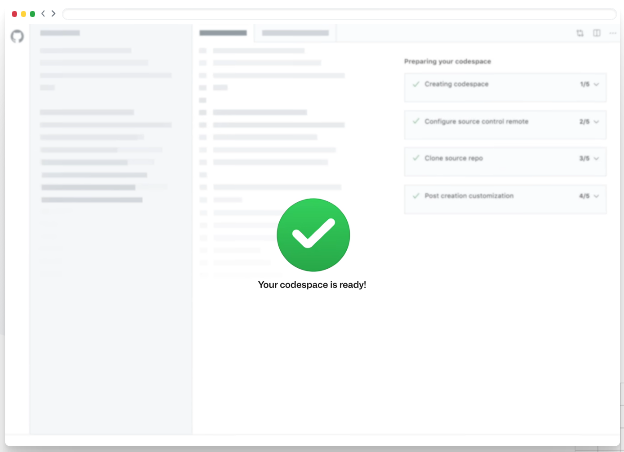Screen dimensions: 624x452
Task: Open the more actions ellipsis menu
Action: [612, 33]
